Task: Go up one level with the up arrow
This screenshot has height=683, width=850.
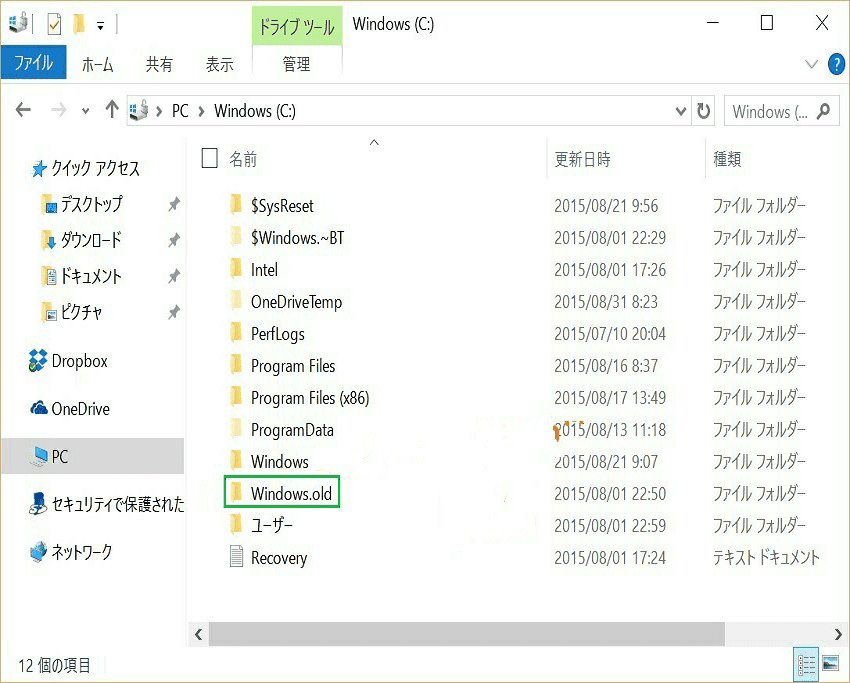Action: click(112, 110)
